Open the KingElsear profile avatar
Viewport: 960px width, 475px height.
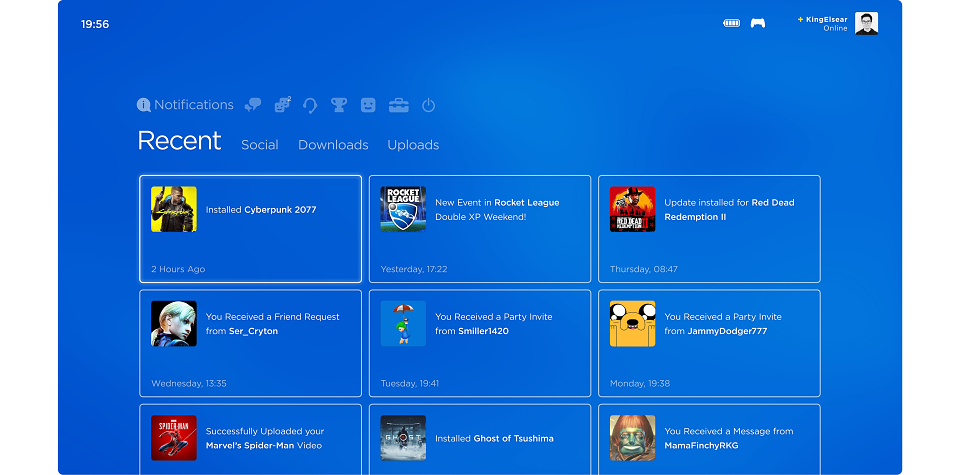tap(866, 23)
